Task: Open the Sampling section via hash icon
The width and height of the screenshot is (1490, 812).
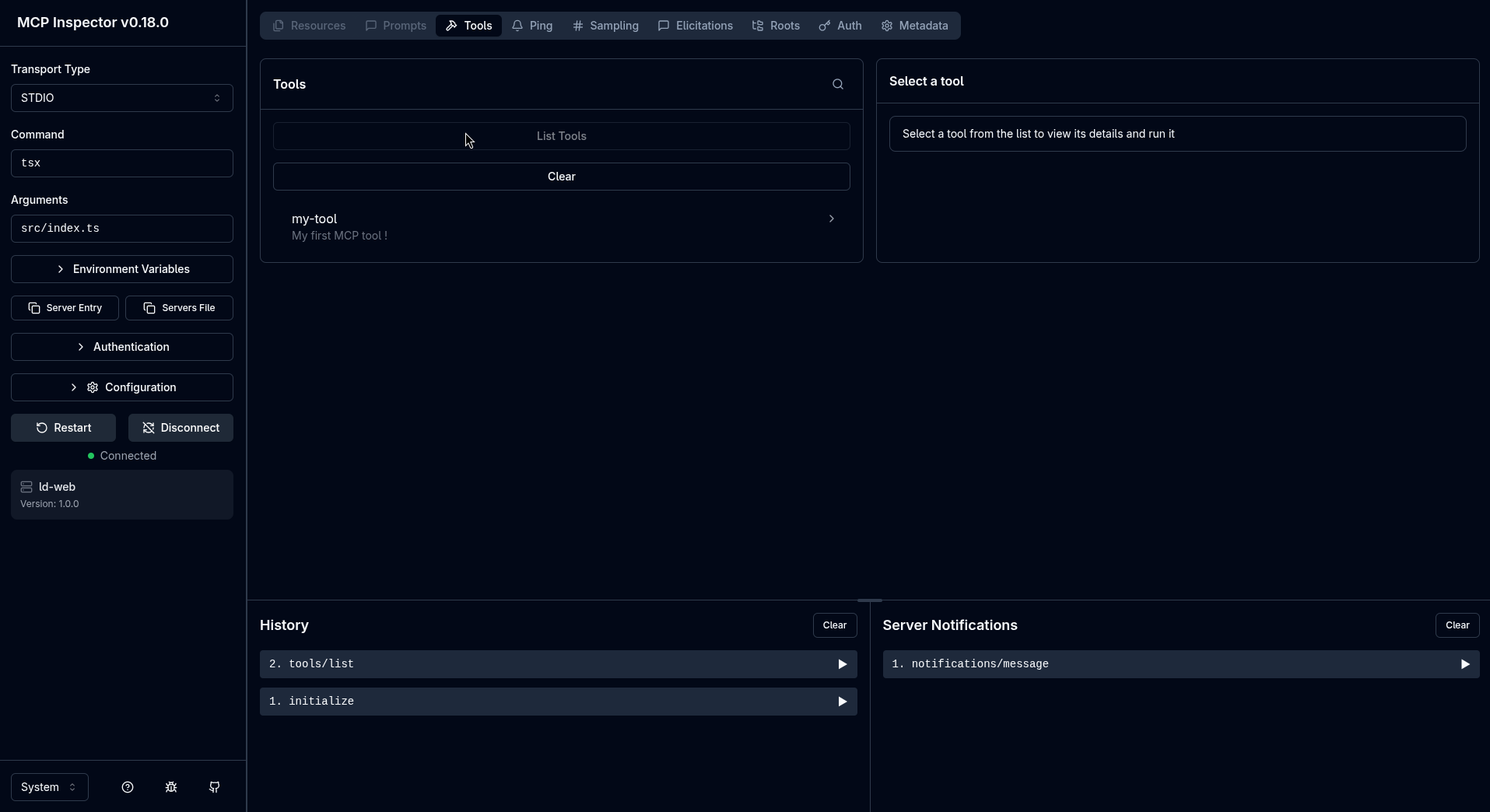Action: [579, 26]
